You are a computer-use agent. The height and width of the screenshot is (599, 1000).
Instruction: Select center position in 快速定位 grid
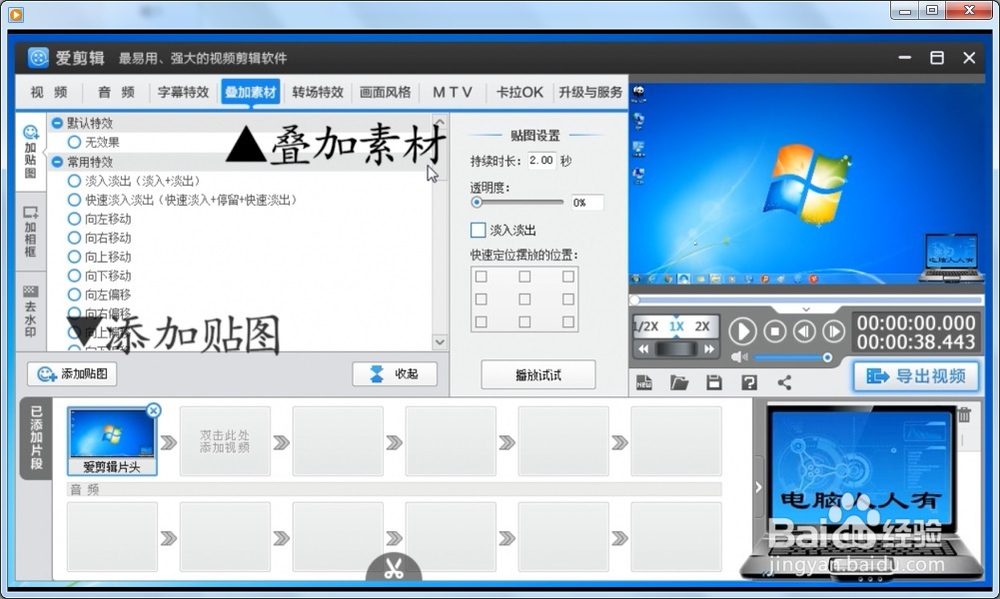(x=524, y=299)
